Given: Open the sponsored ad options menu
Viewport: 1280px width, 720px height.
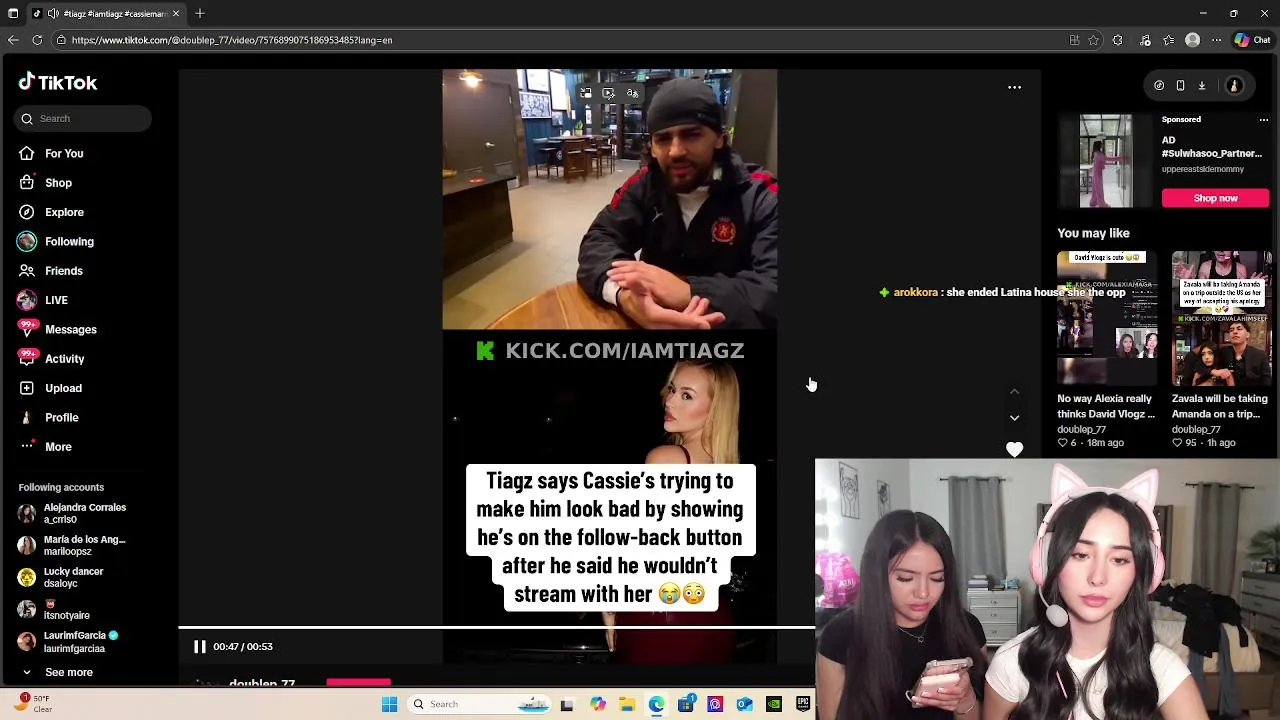Looking at the screenshot, I should 1263,120.
